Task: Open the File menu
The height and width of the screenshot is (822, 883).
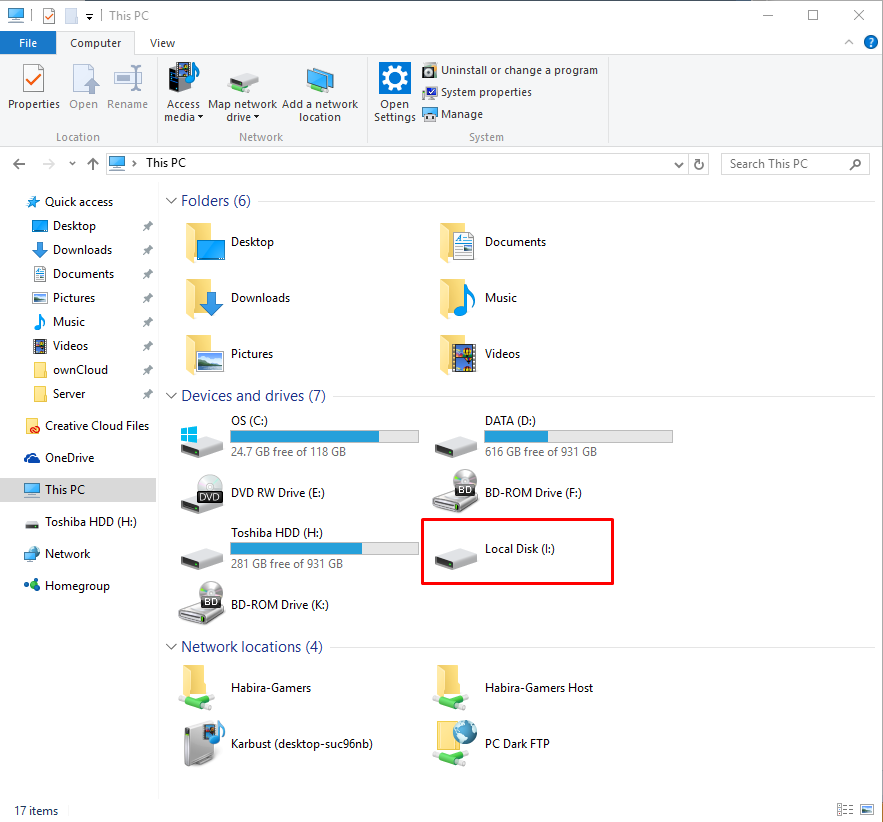Action: click(x=28, y=43)
